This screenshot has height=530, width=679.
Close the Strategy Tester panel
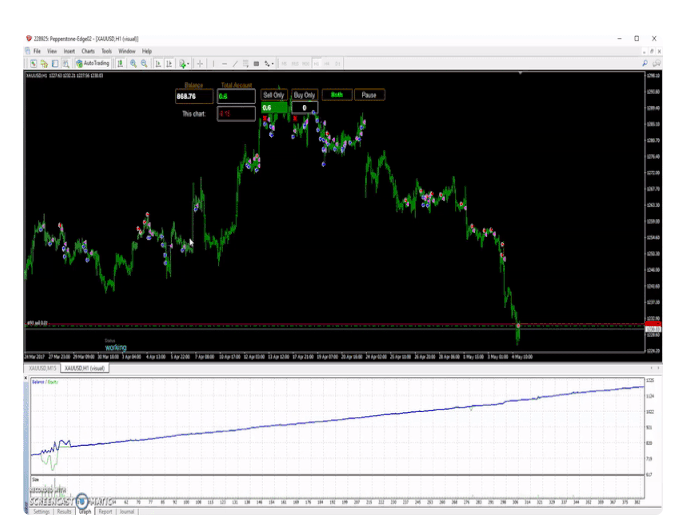coord(26,378)
